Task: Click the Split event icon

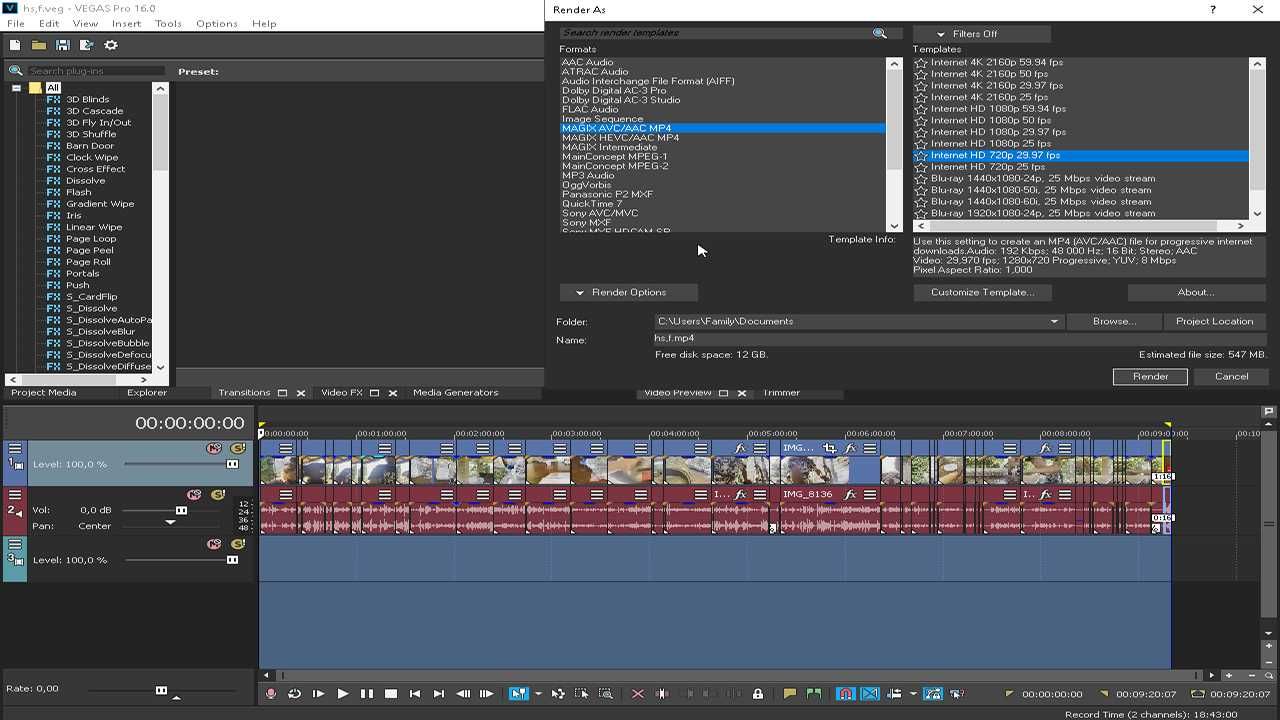Action: 662,694
